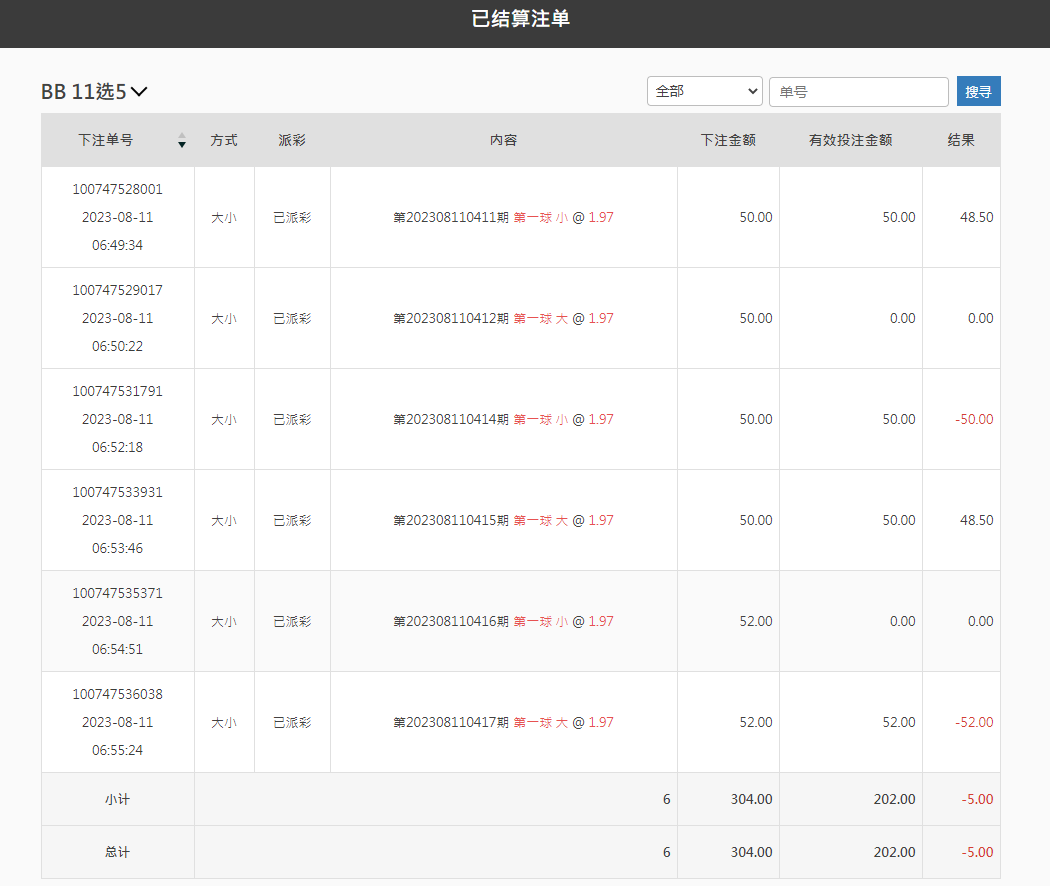
Task: Click the order 100747531791 row
Action: pos(117,391)
